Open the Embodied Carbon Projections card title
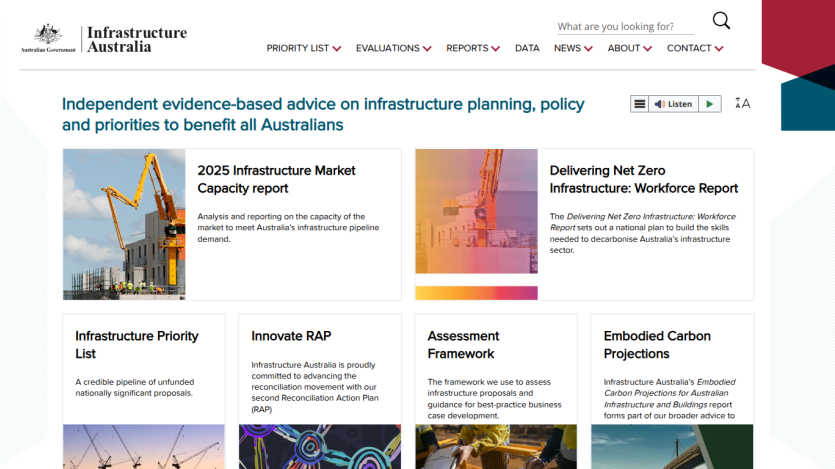Image resolution: width=835 pixels, height=469 pixels. pos(657,345)
